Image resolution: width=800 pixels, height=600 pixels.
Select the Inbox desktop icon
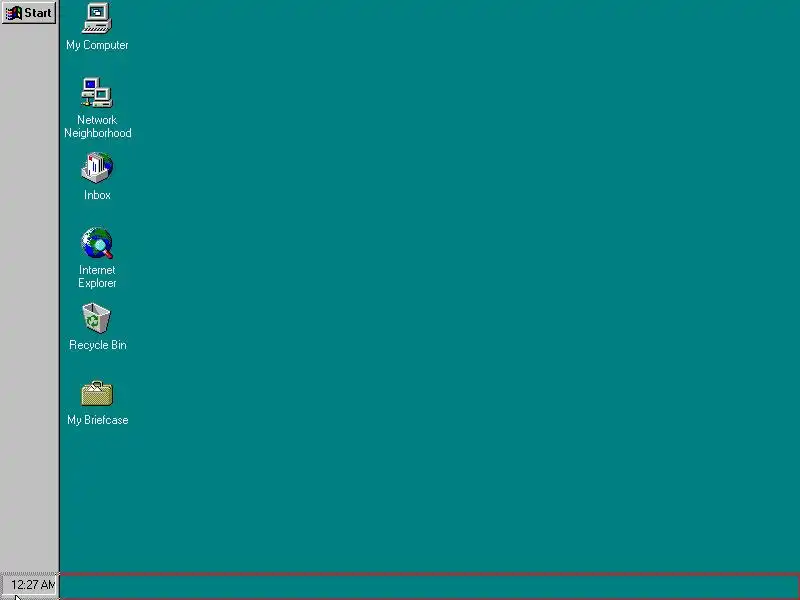tap(97, 168)
